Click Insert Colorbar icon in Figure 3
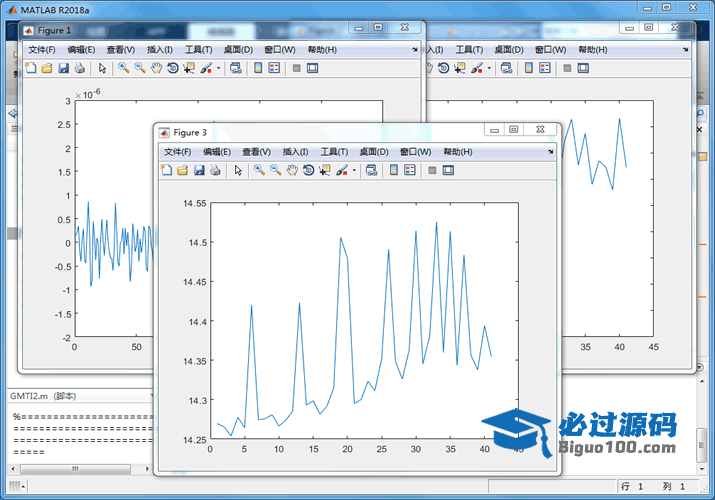This screenshot has width=715, height=500. 393,171
